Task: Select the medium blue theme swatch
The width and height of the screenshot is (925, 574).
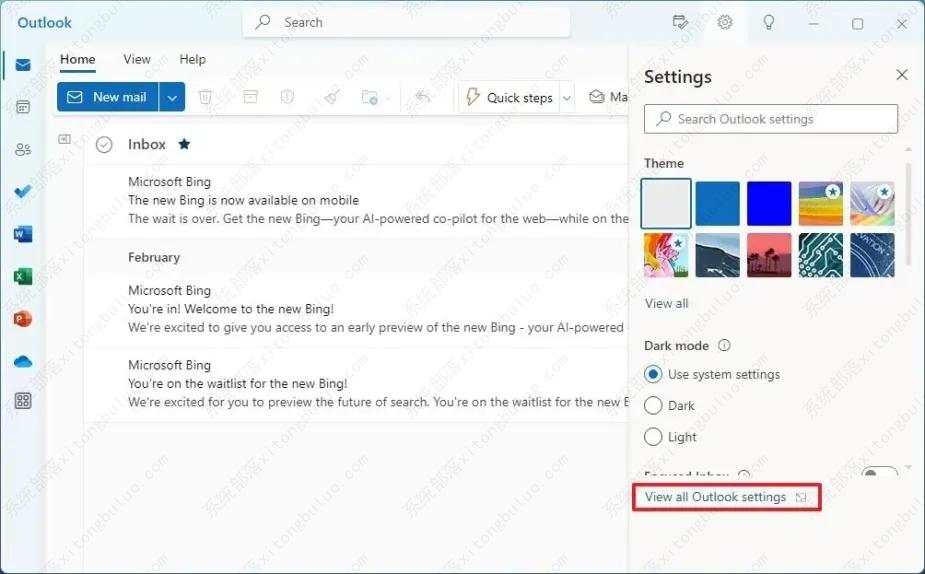Action: pyautogui.click(x=717, y=204)
